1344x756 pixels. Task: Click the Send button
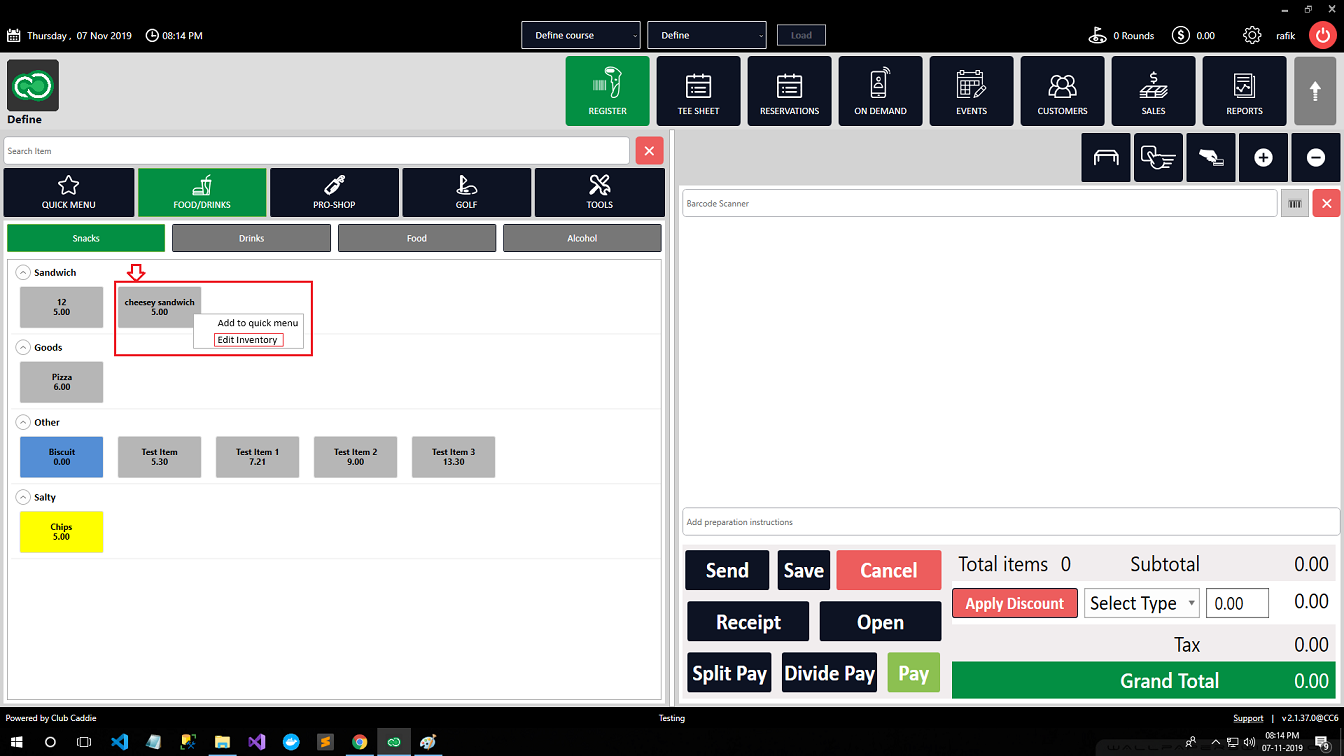point(727,570)
